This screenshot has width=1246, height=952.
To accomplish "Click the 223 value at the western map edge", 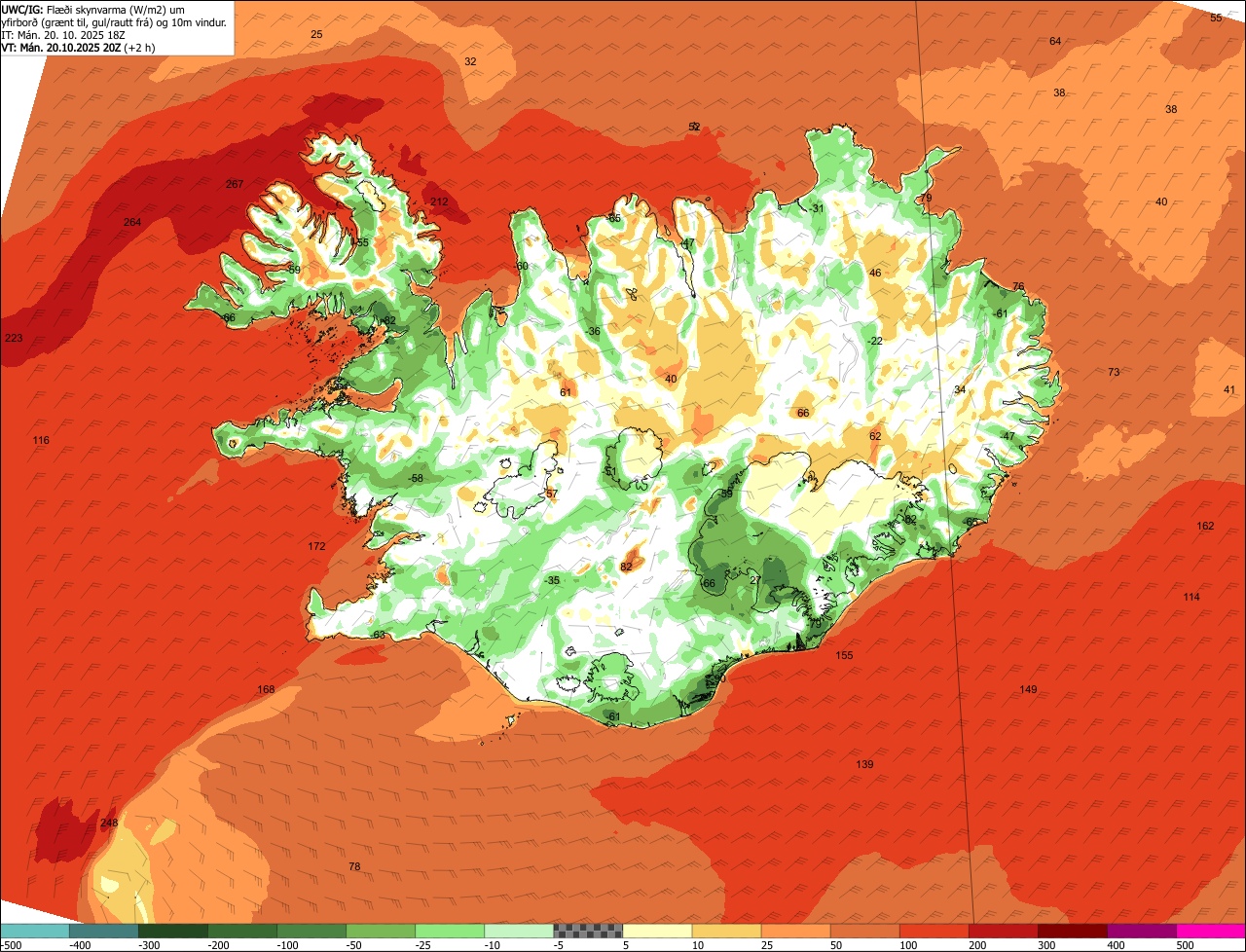I will pyautogui.click(x=14, y=338).
